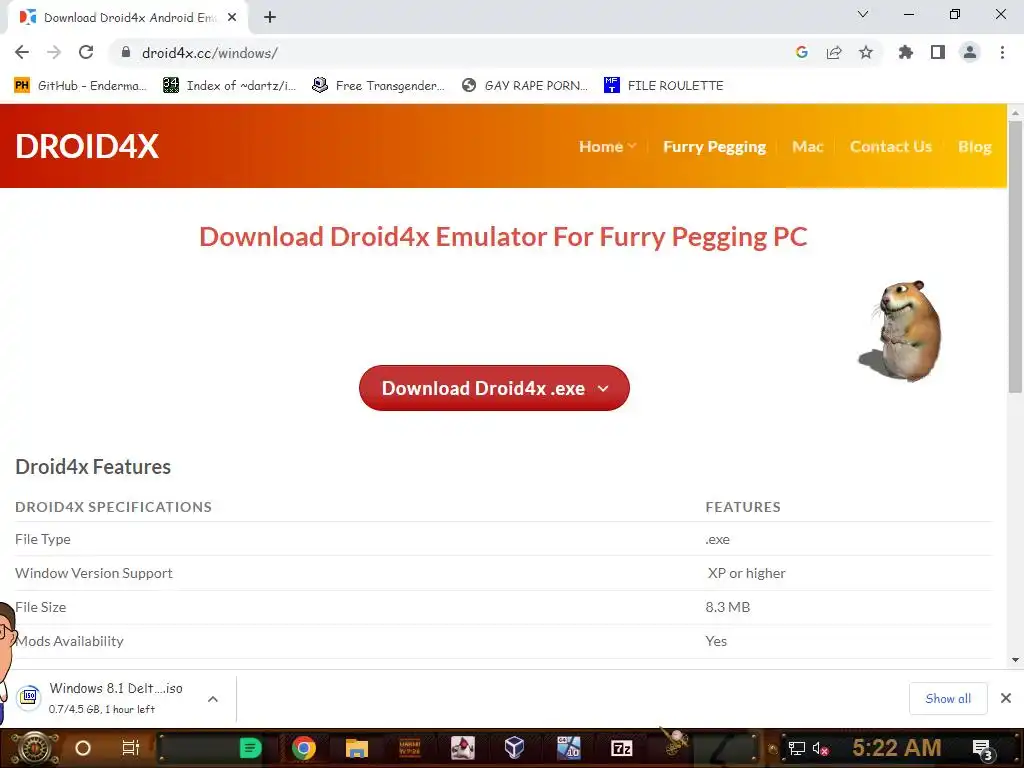Image resolution: width=1024 pixels, height=768 pixels.
Task: Click Show all downloads button
Action: (x=948, y=698)
